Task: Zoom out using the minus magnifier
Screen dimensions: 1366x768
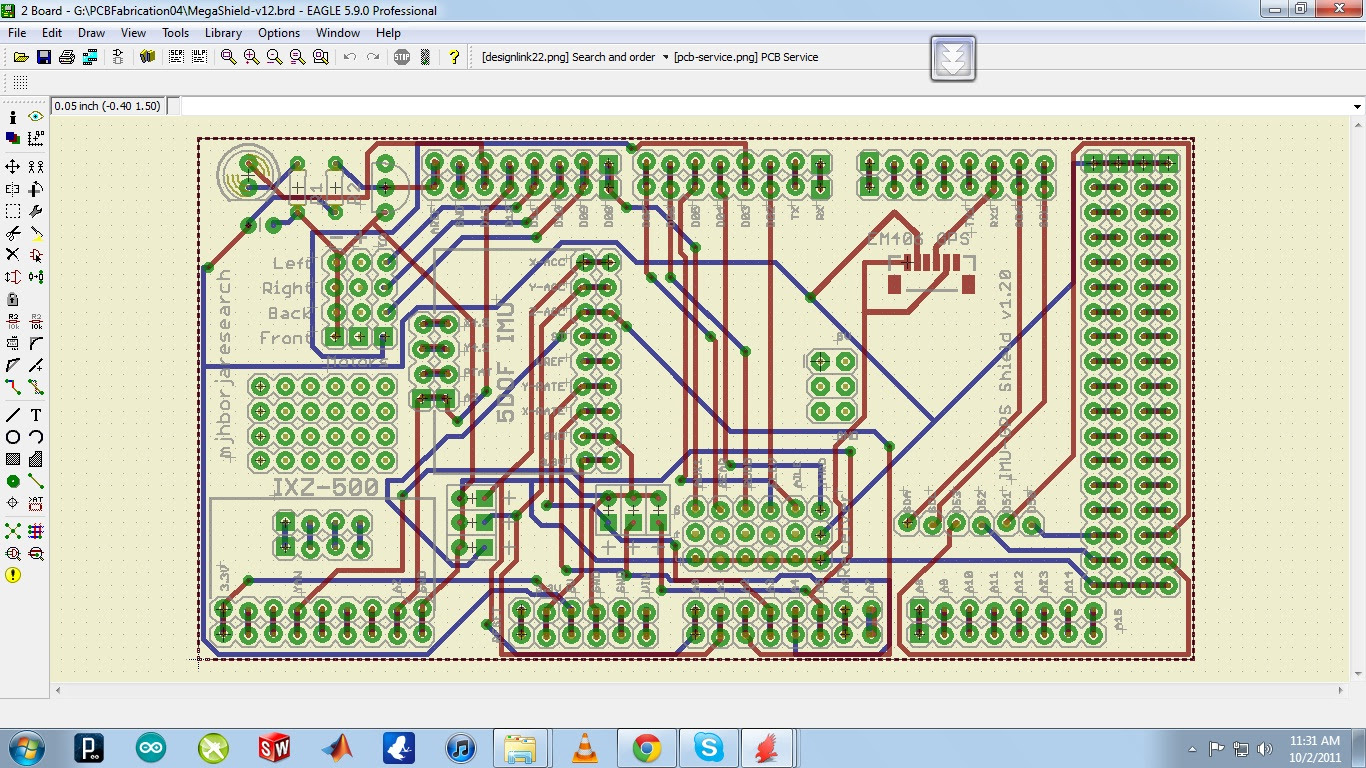Action: pos(274,57)
